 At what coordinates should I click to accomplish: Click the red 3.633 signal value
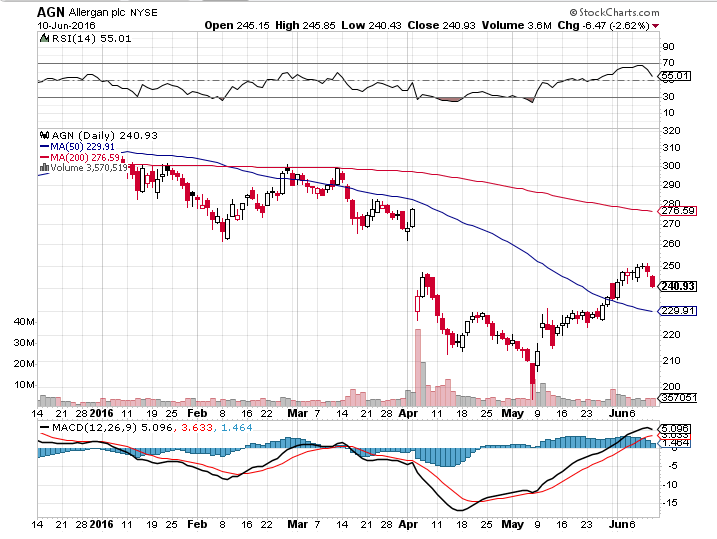(197, 428)
